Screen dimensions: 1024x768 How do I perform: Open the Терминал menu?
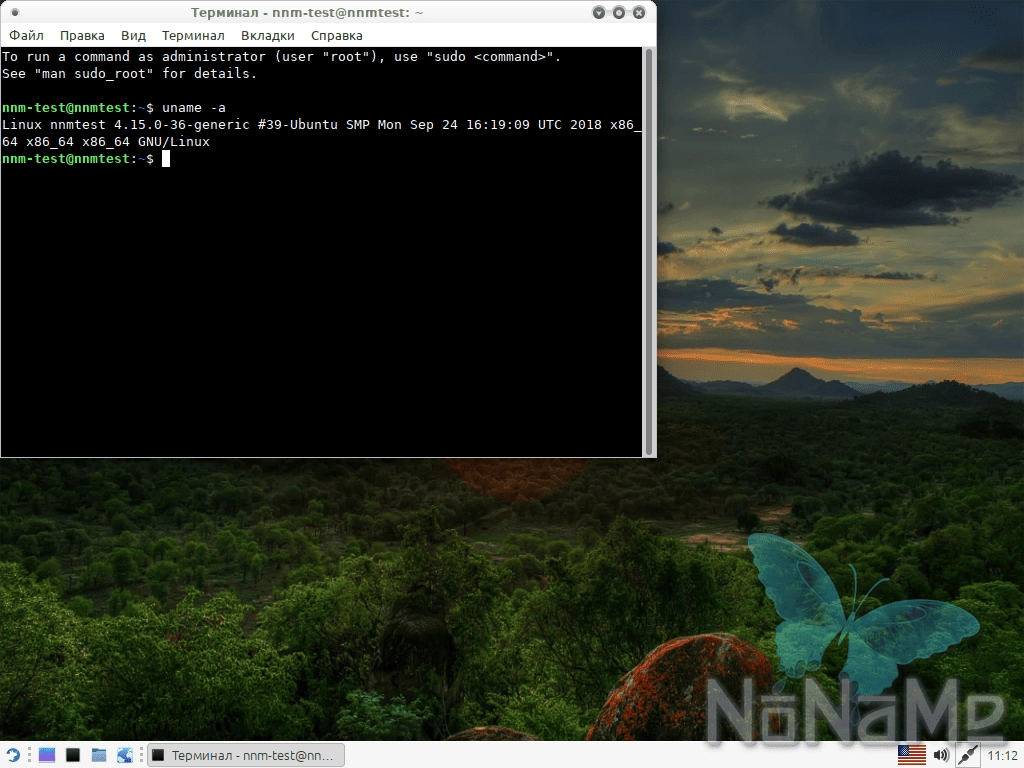click(193, 35)
